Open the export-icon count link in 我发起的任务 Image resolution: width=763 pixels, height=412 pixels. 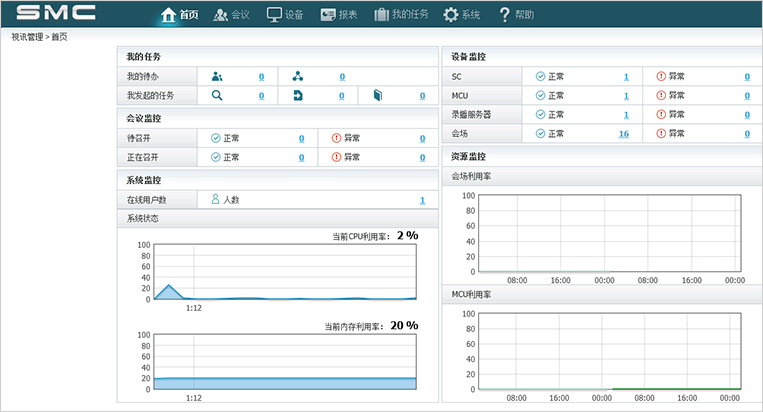coord(342,96)
